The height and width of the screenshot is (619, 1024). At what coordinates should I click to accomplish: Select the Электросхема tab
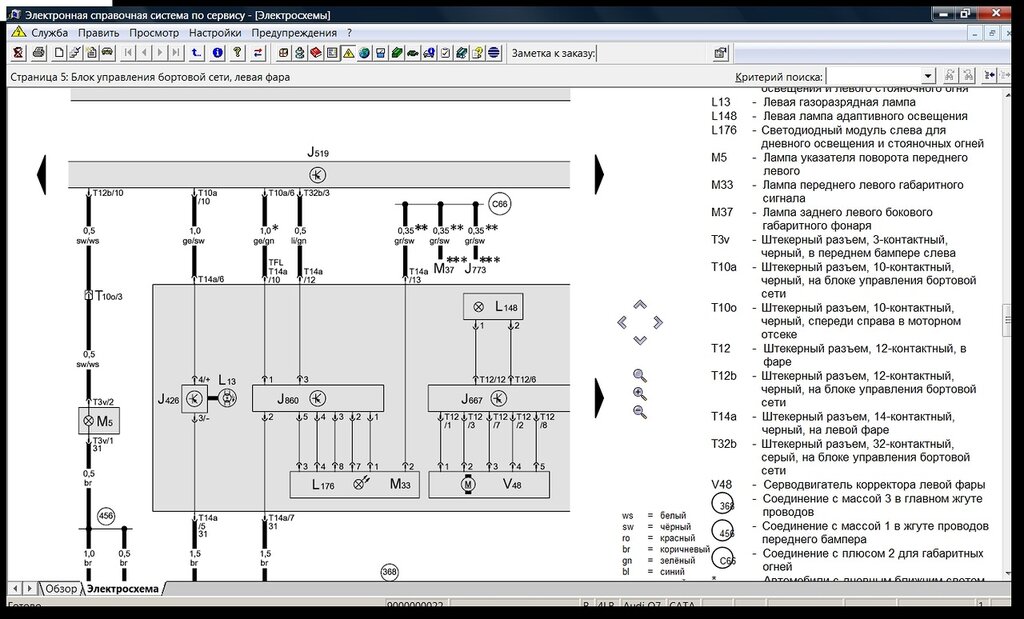coord(123,588)
